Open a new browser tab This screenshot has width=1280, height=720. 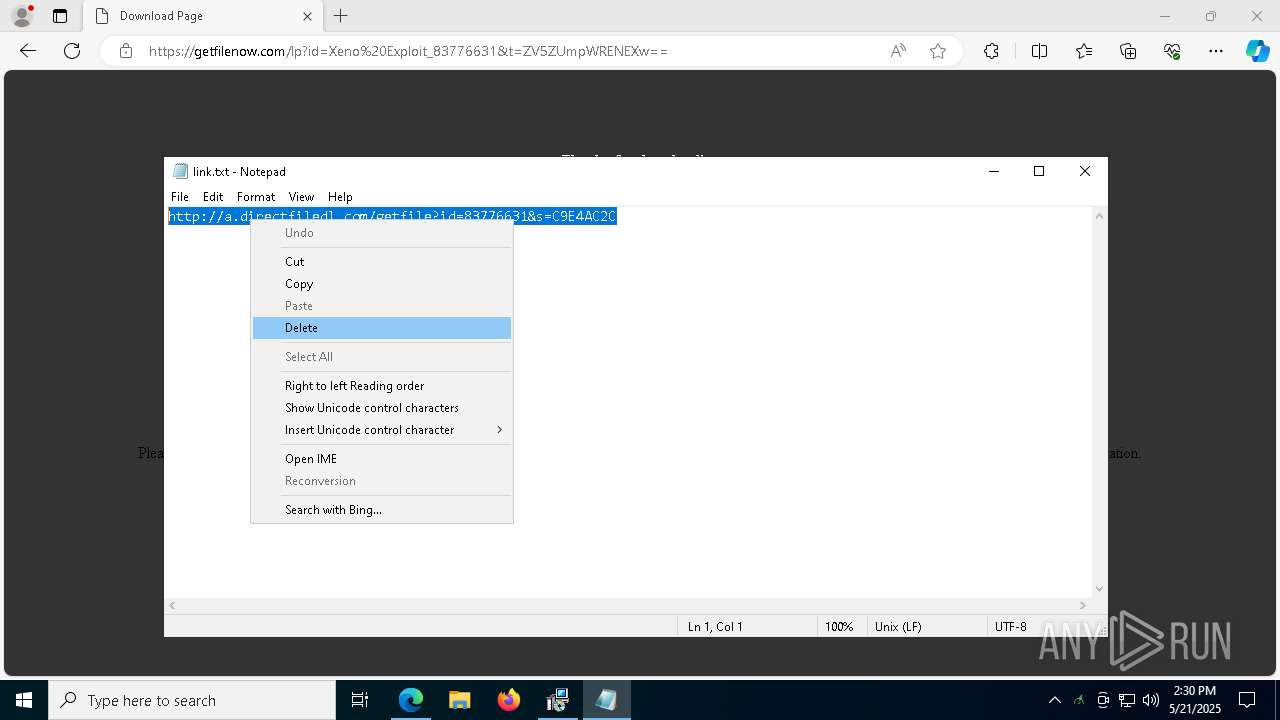coord(341,16)
